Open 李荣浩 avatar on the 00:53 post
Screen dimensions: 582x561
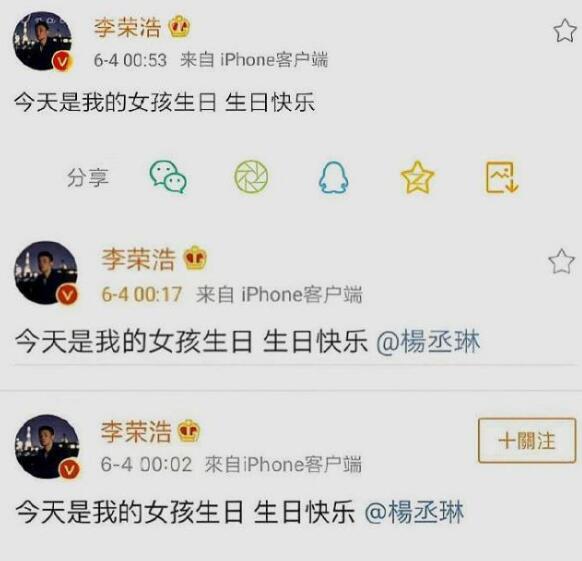pyautogui.click(x=43, y=41)
